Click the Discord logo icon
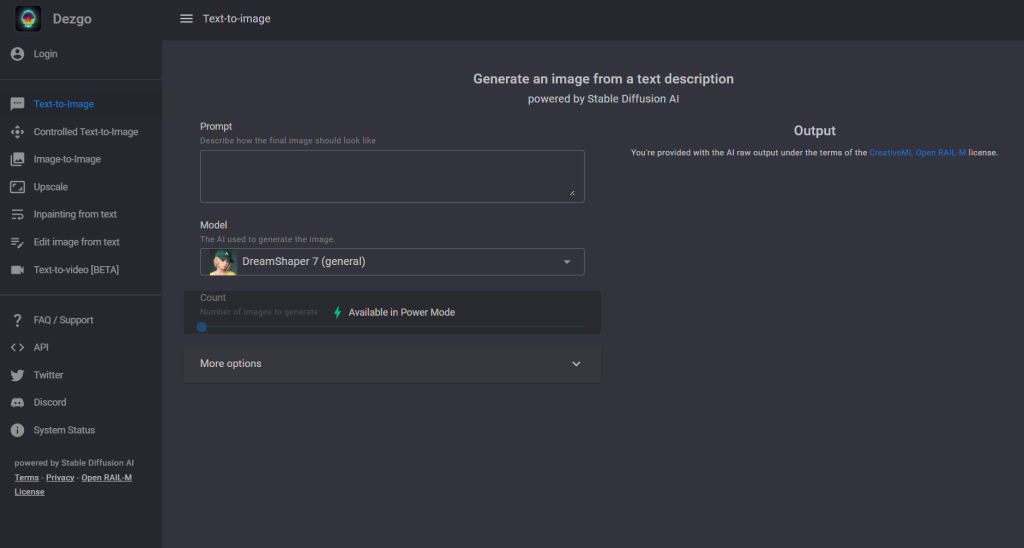This screenshot has height=548, width=1024. (18, 403)
